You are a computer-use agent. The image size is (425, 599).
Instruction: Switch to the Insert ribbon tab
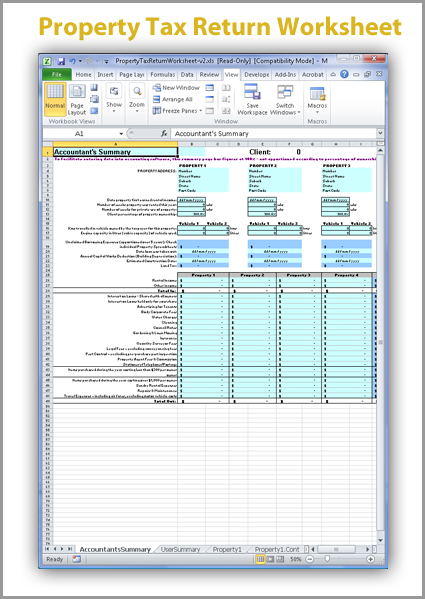(x=105, y=74)
